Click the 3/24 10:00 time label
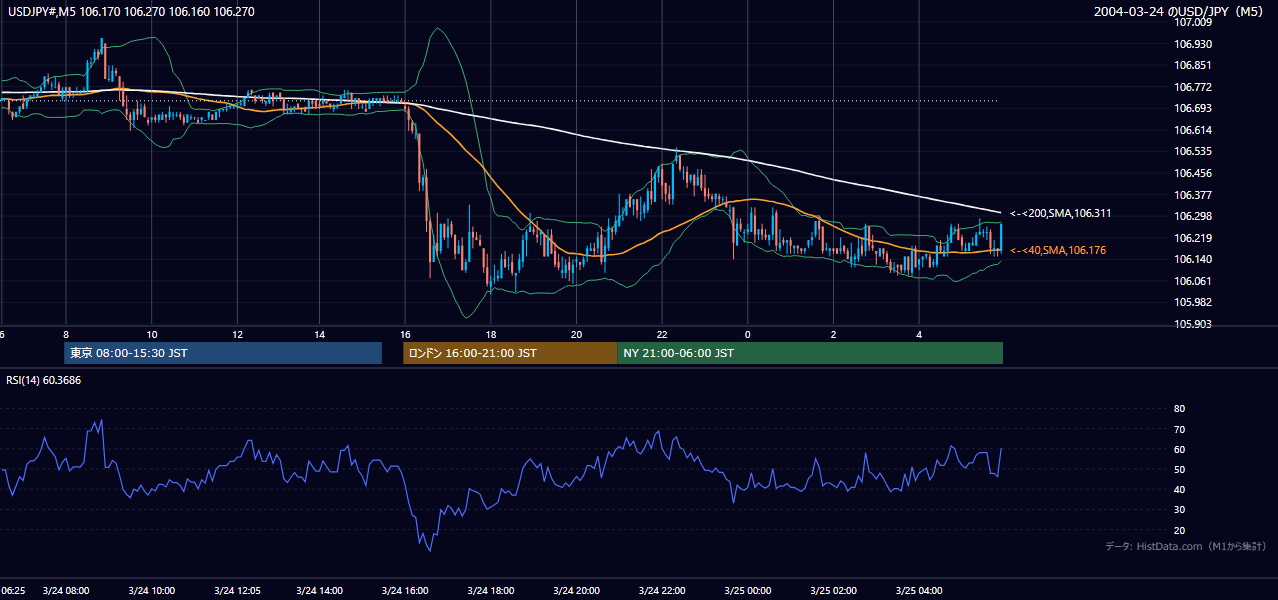 (x=152, y=591)
